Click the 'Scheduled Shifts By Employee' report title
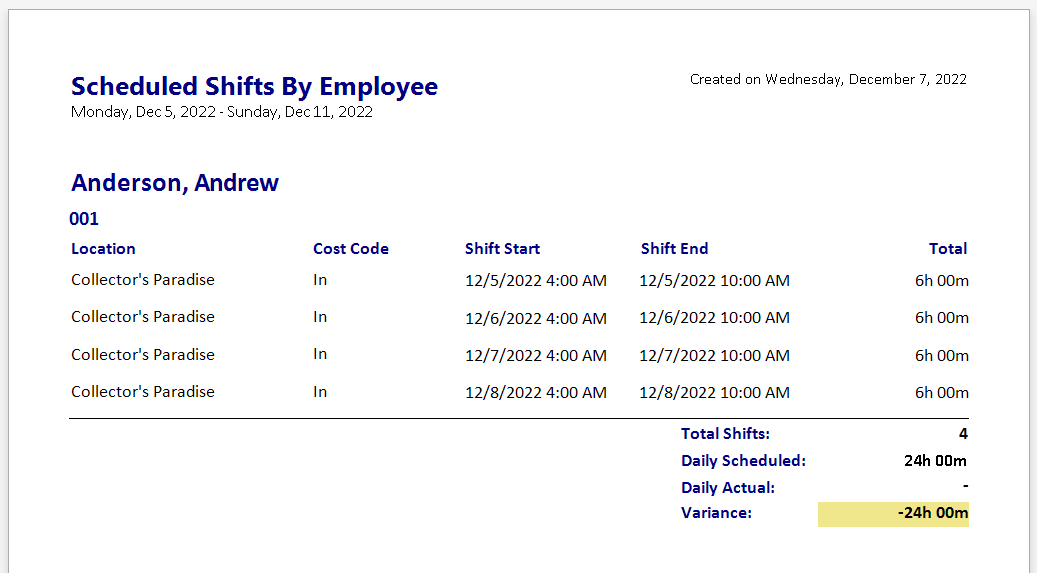 (255, 87)
